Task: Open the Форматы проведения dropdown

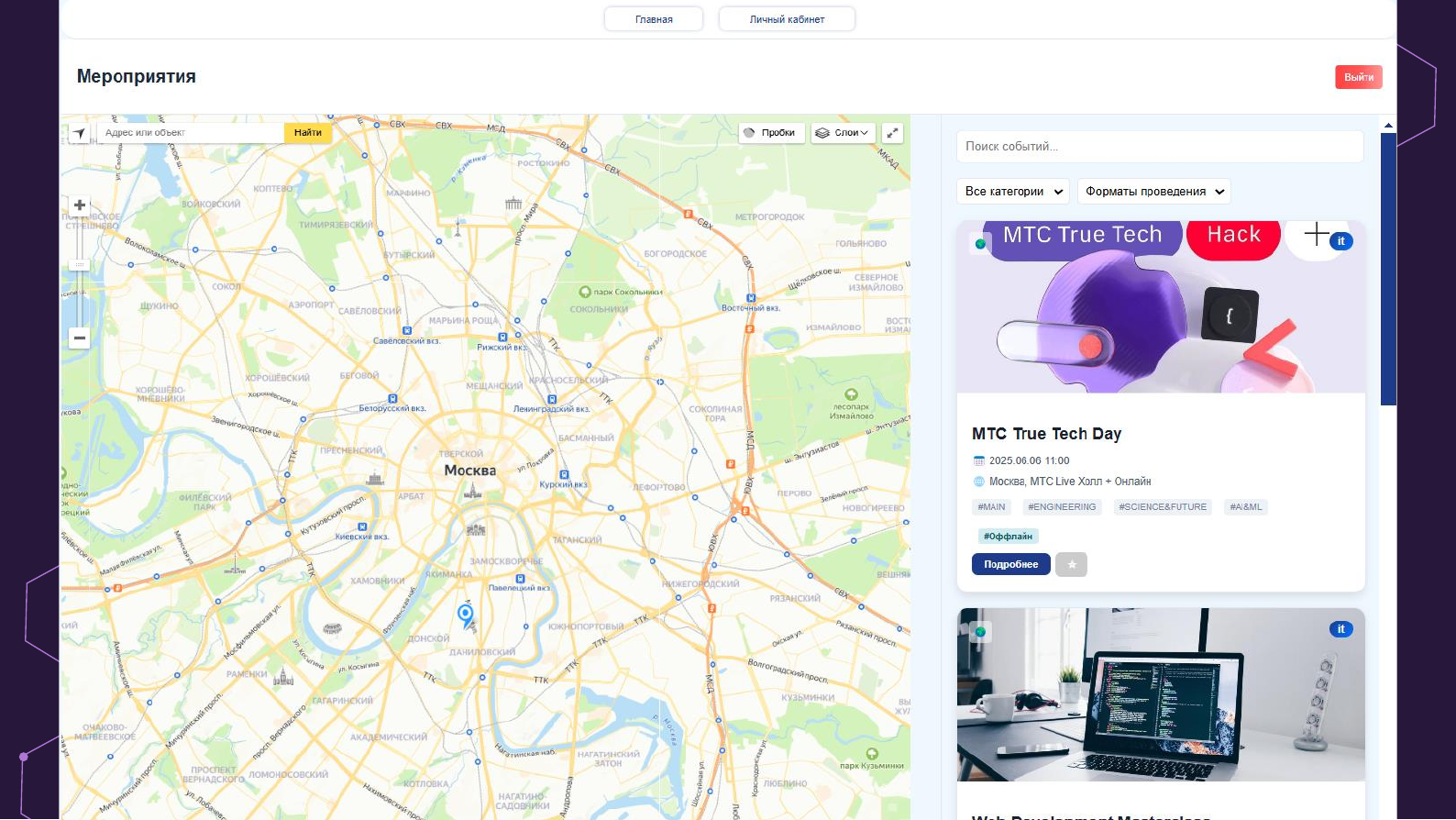Action: click(1154, 192)
